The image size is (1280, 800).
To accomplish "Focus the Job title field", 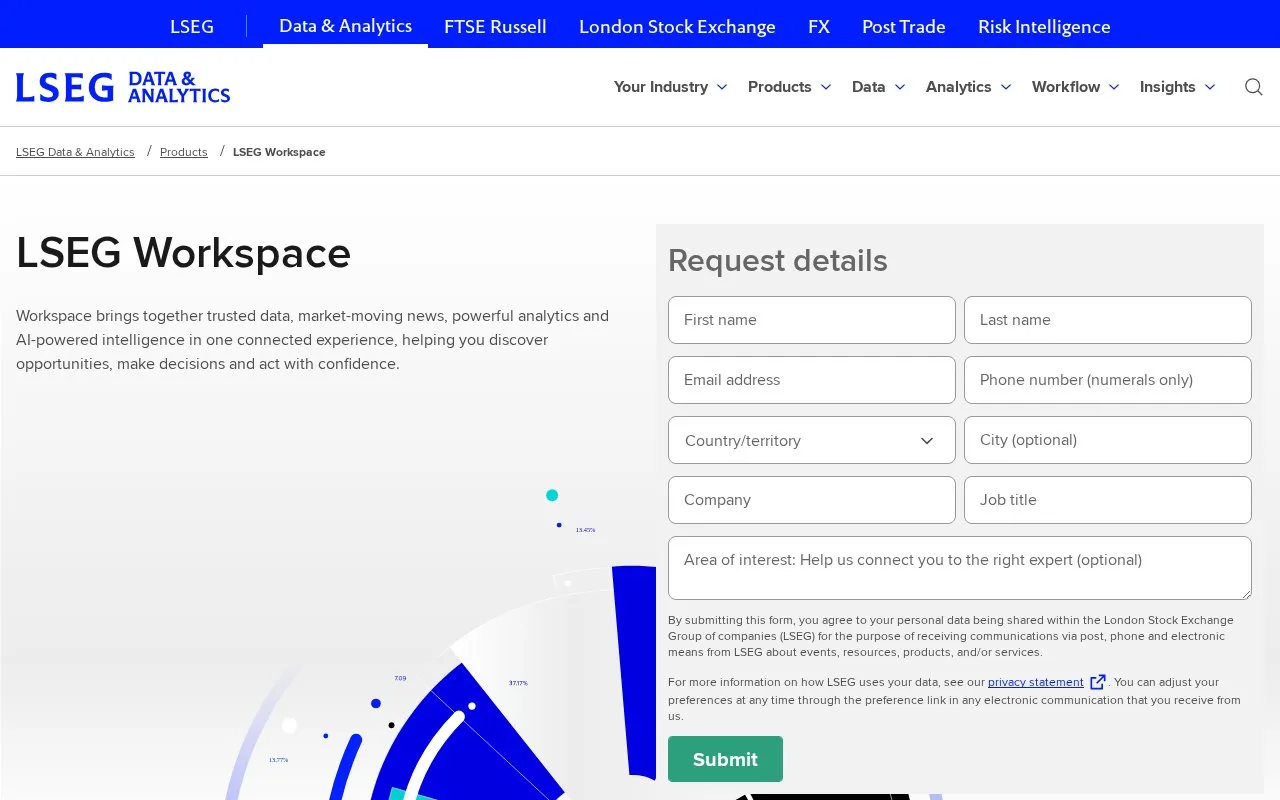I will (x=1107, y=500).
